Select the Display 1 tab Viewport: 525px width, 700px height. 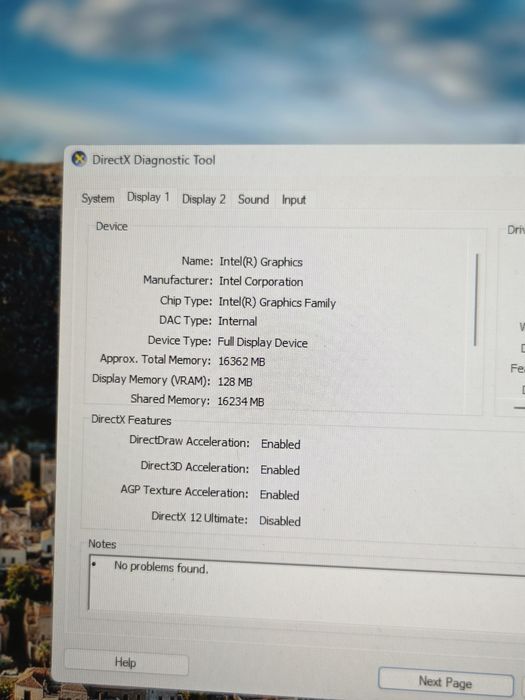point(148,197)
